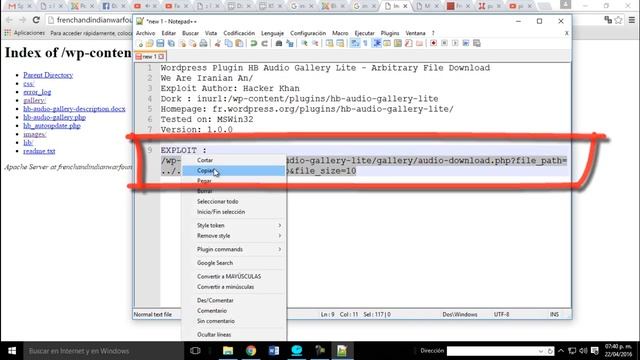640x360 pixels.
Task: Open the readme.txt link
Action: pyautogui.click(x=39, y=151)
